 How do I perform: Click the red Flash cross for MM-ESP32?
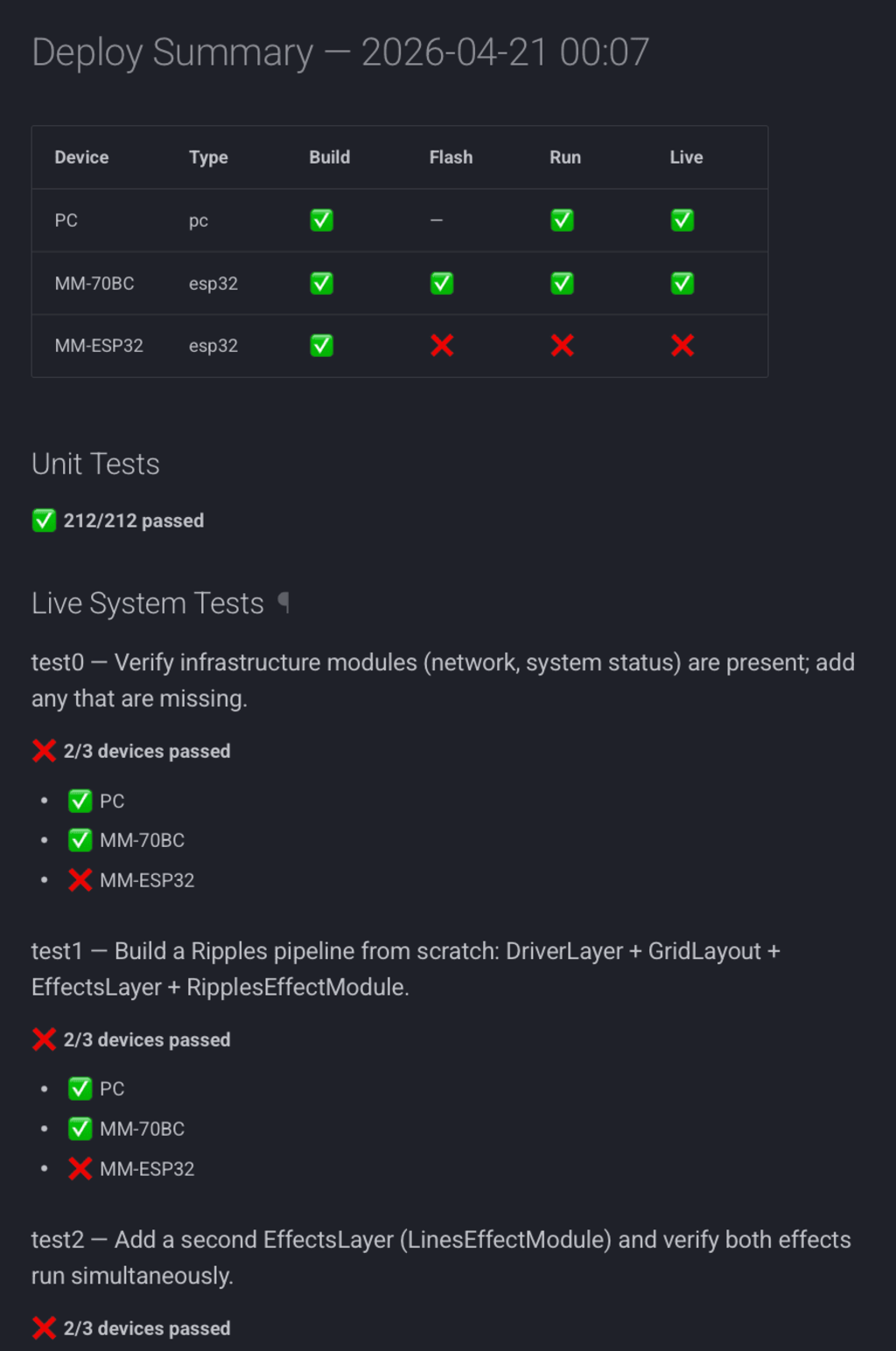coord(442,346)
